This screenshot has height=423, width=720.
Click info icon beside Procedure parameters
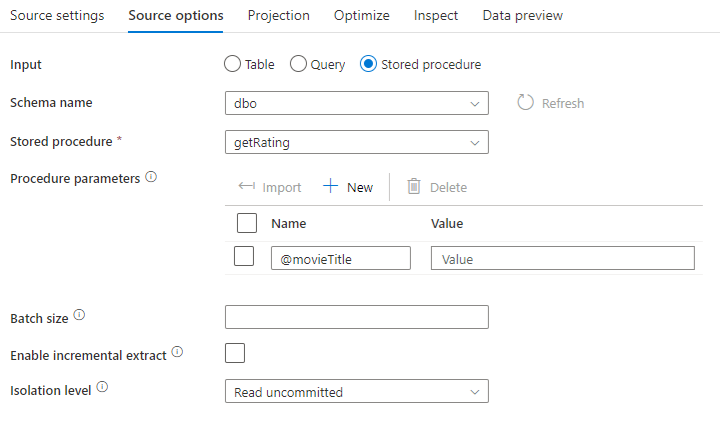(152, 177)
